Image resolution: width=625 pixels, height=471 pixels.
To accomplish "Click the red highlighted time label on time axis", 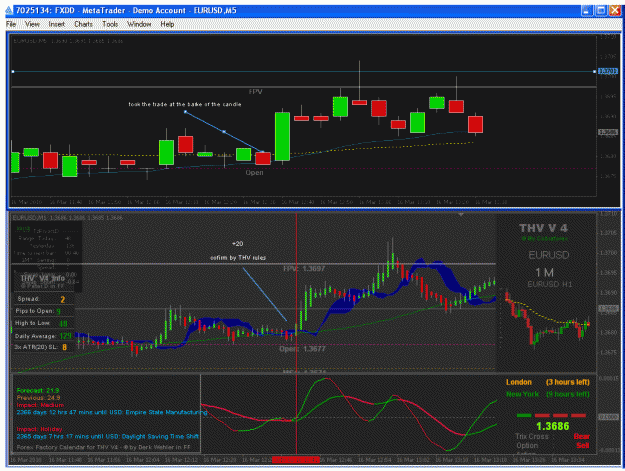I will 296,460.
